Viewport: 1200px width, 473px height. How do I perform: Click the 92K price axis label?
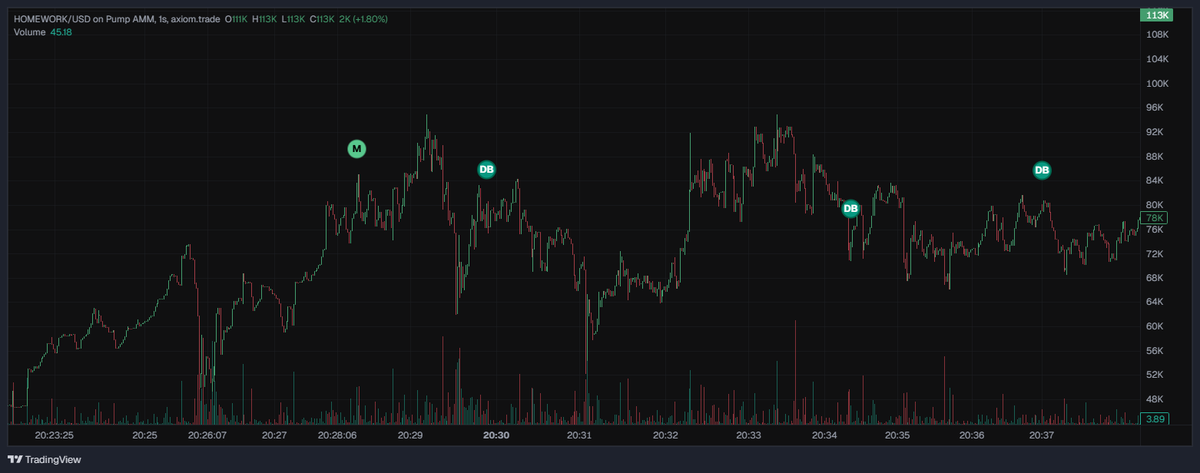point(1157,132)
